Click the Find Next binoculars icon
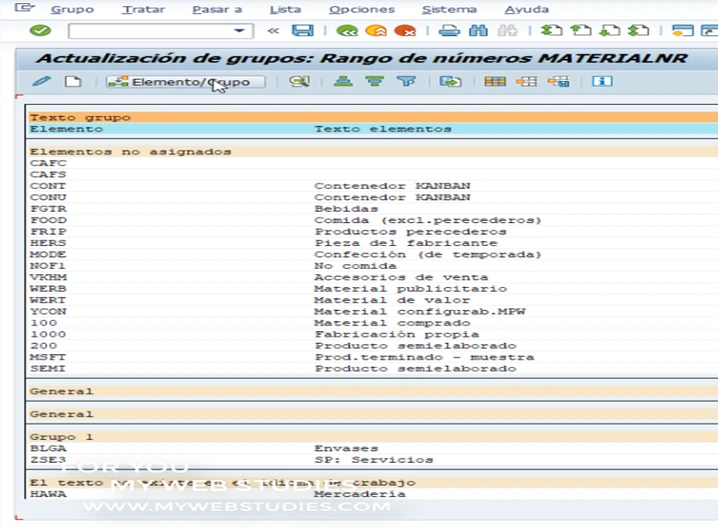This screenshot has height=529, width=718. tap(508, 31)
